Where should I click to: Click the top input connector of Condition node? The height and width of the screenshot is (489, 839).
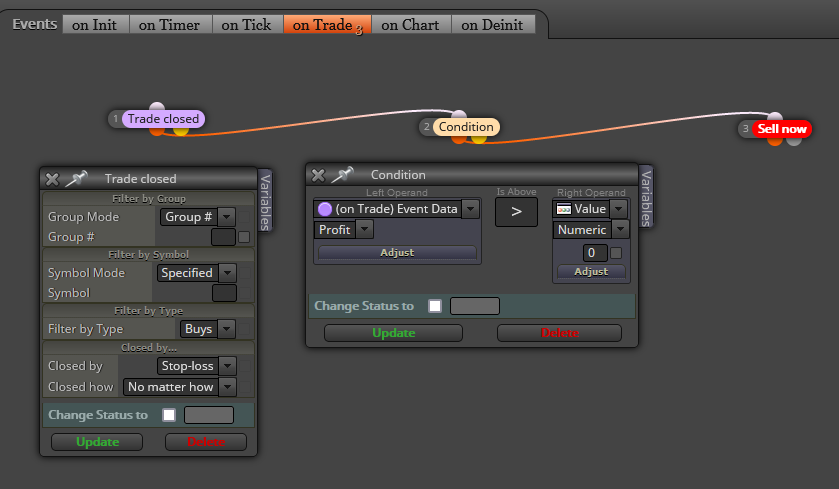click(x=459, y=114)
